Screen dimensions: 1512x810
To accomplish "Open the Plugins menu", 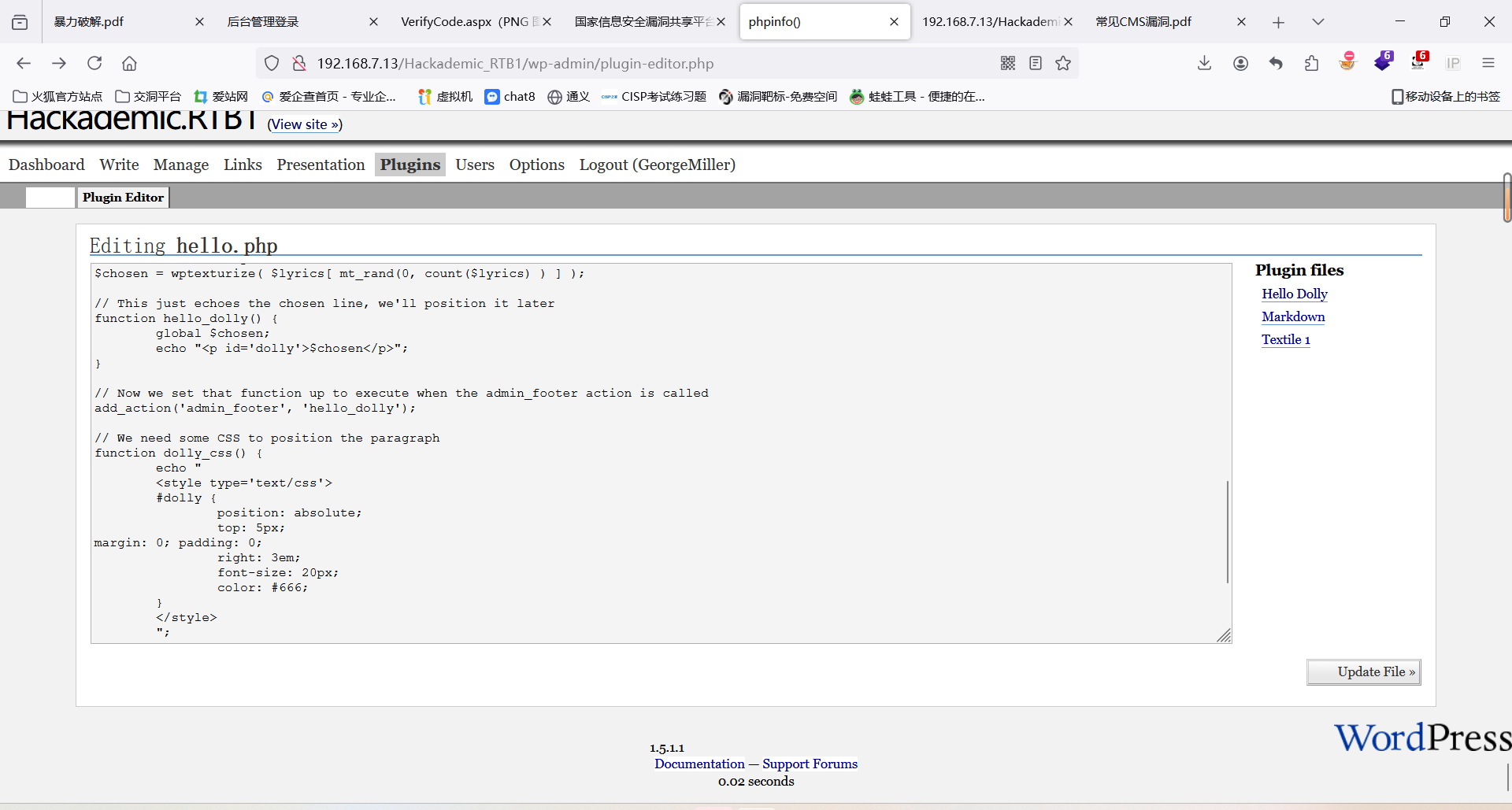I will (410, 165).
